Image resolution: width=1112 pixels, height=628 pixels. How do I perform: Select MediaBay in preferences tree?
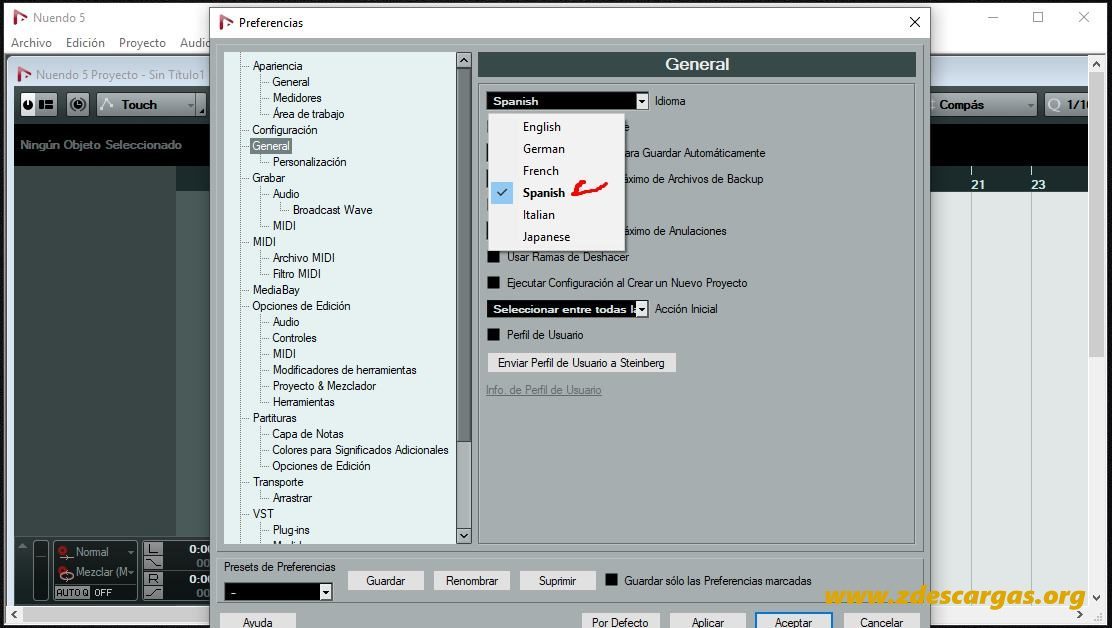coord(276,290)
